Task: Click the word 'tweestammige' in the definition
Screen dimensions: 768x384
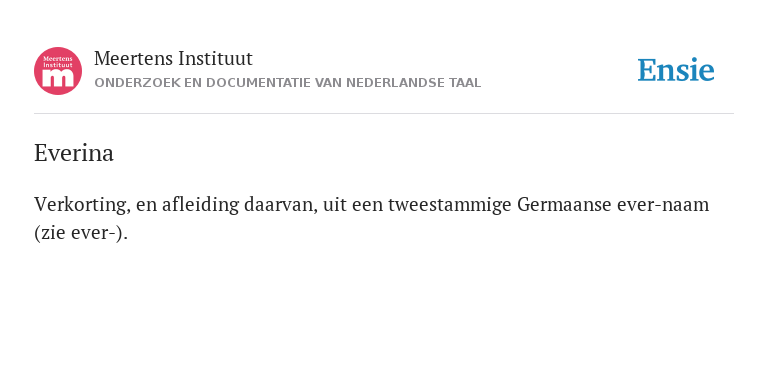Action: [450, 205]
